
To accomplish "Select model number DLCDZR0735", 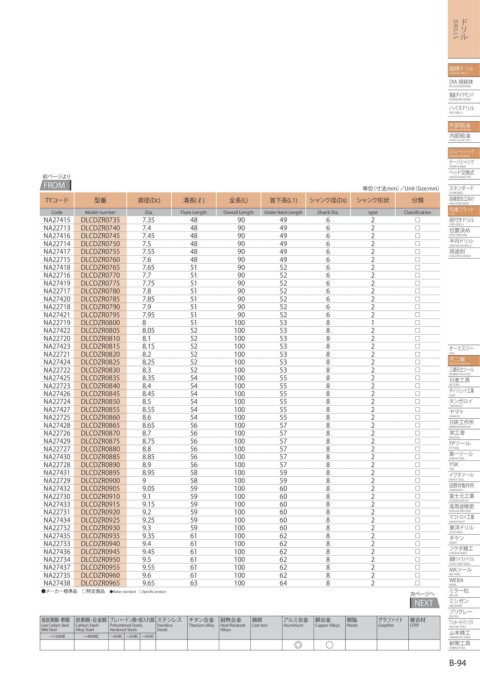I will [101, 220].
